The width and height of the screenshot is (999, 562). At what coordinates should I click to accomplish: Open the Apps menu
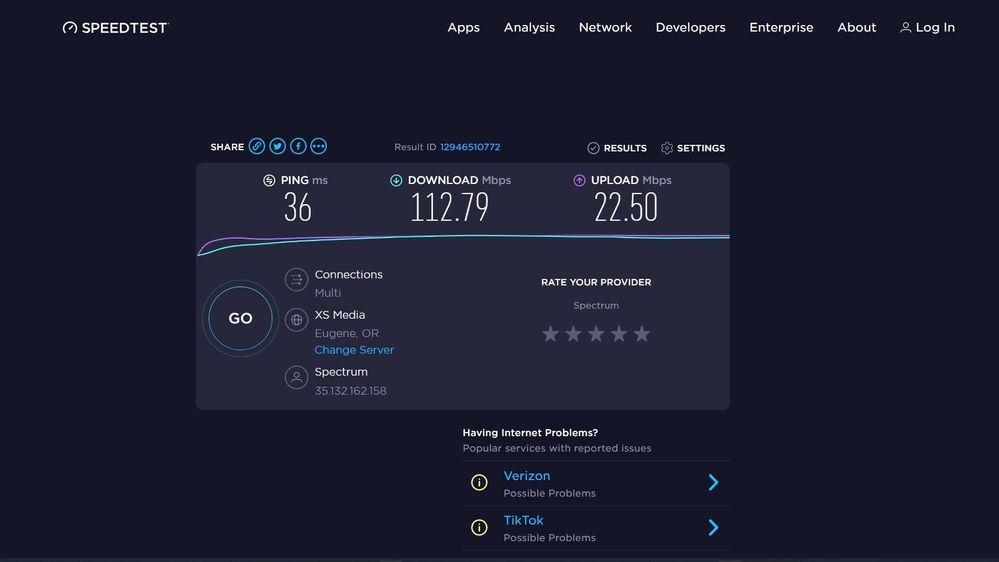click(x=463, y=28)
